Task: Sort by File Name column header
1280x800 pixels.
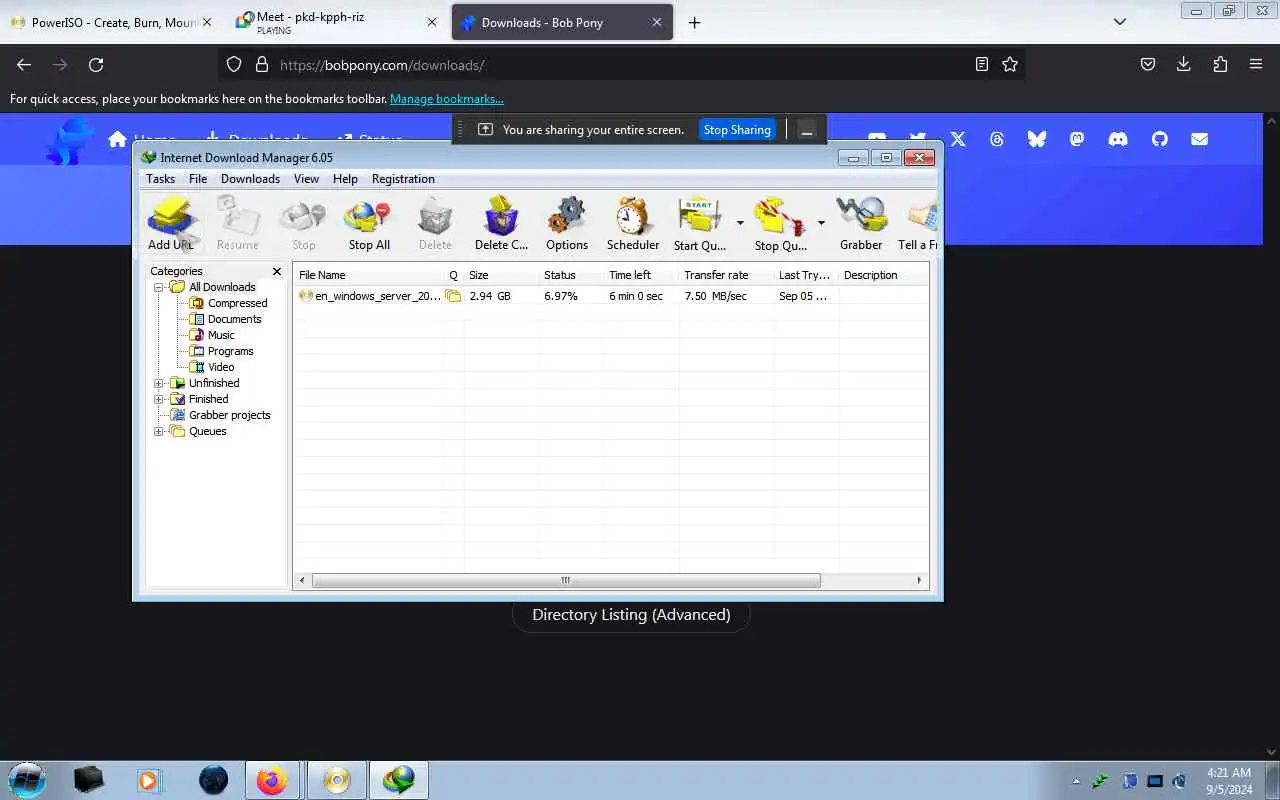Action: coord(368,275)
